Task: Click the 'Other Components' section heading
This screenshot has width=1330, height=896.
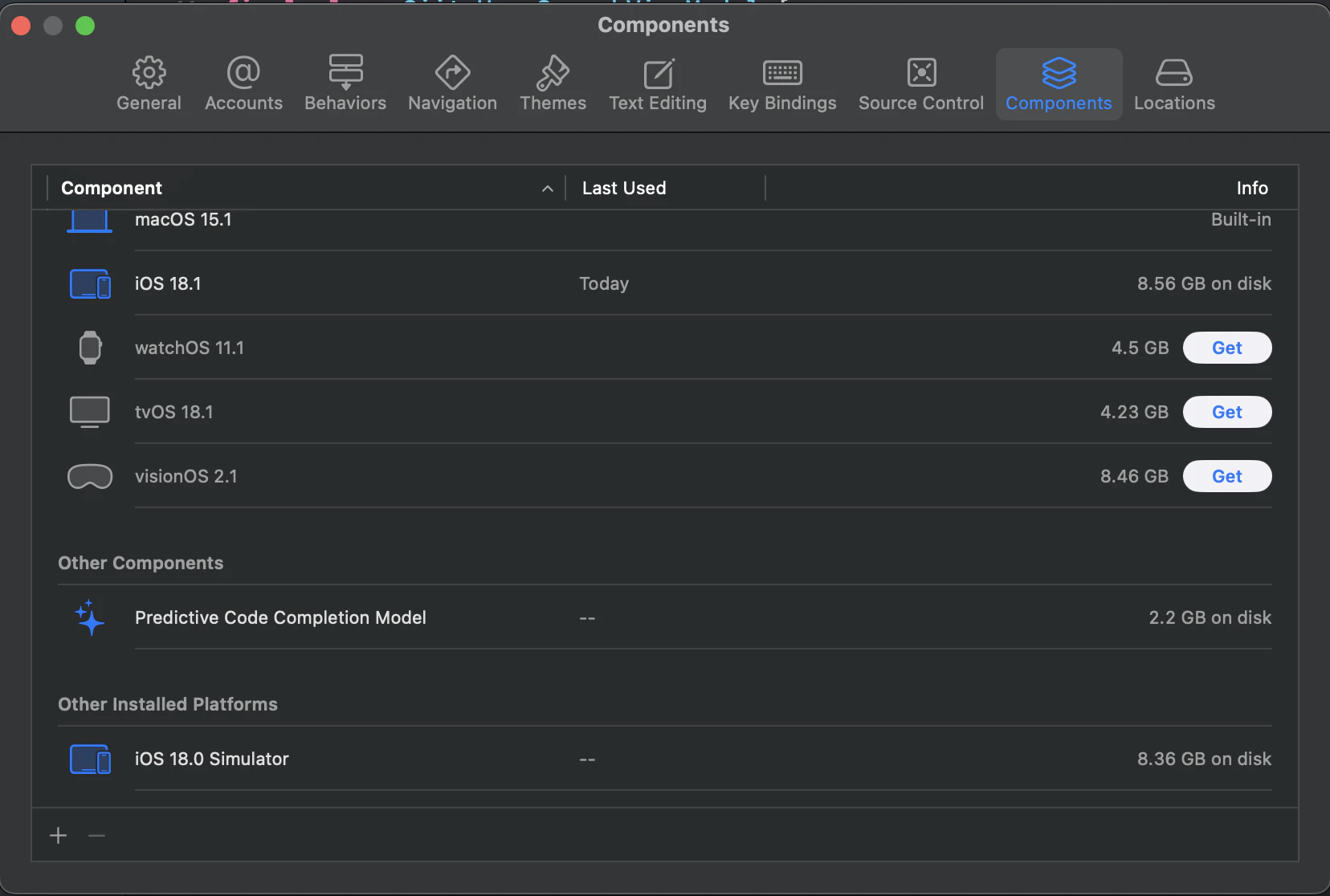Action: click(141, 563)
